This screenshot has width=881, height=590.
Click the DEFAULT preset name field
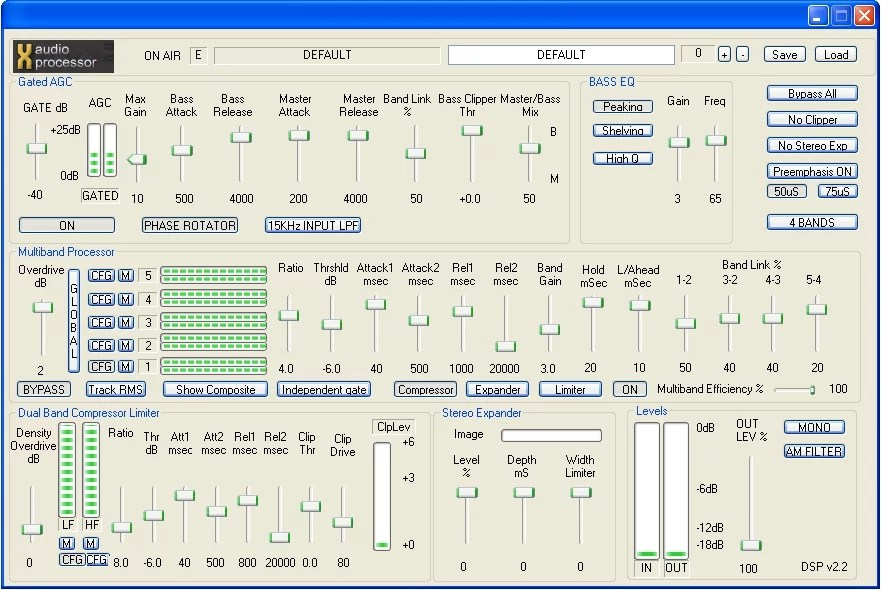[561, 55]
